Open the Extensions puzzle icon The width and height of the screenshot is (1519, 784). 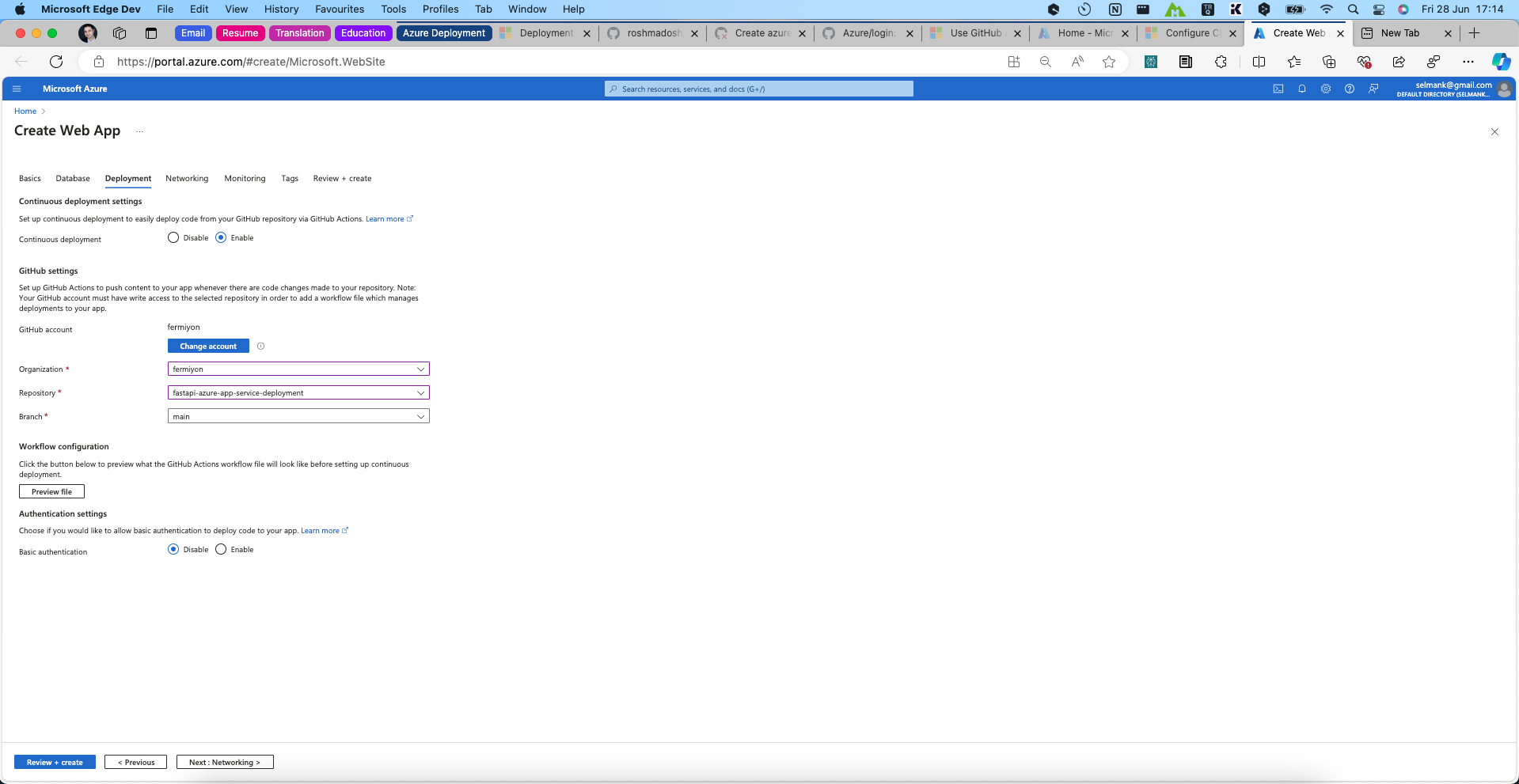1221,62
